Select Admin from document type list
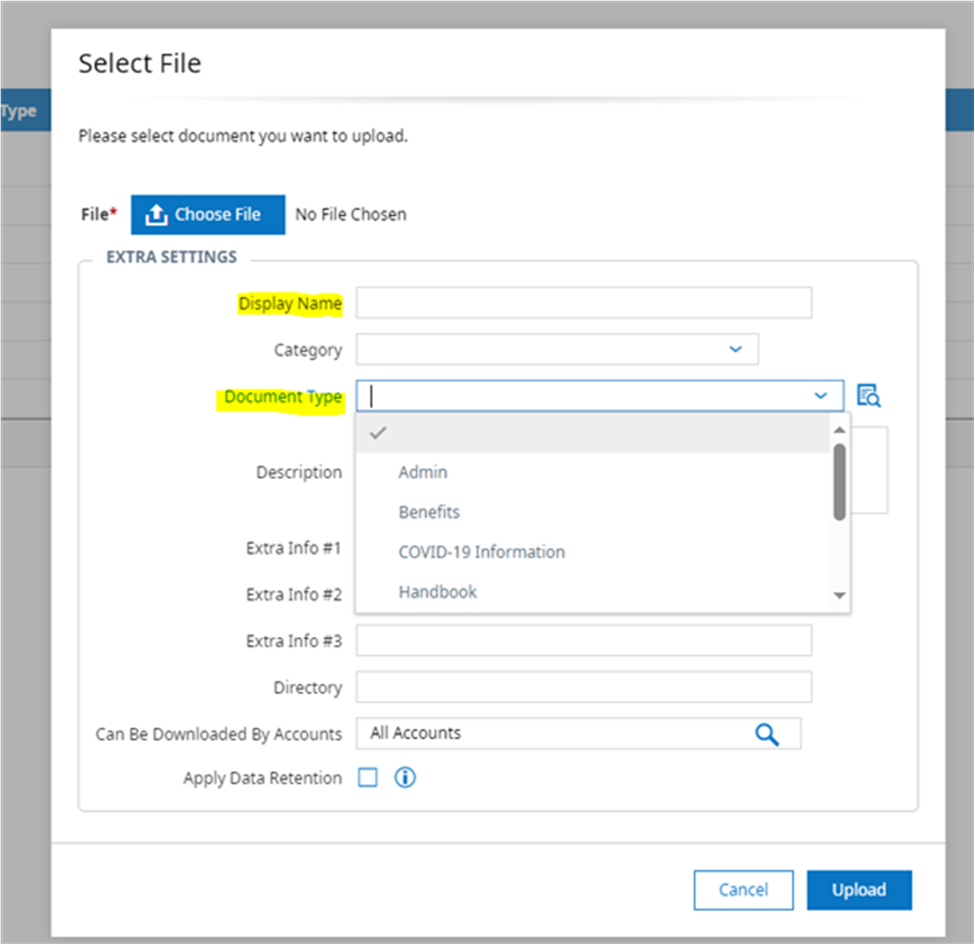975x945 pixels. tap(423, 472)
